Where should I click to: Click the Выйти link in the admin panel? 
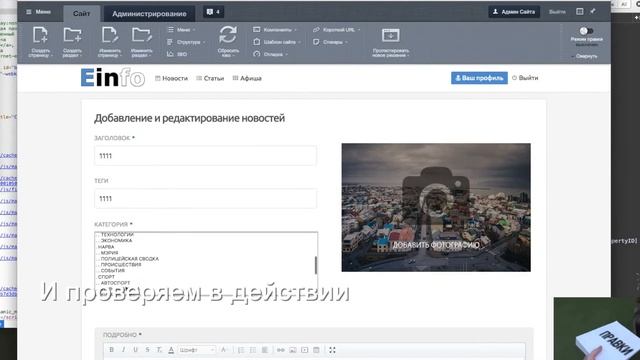pos(557,12)
